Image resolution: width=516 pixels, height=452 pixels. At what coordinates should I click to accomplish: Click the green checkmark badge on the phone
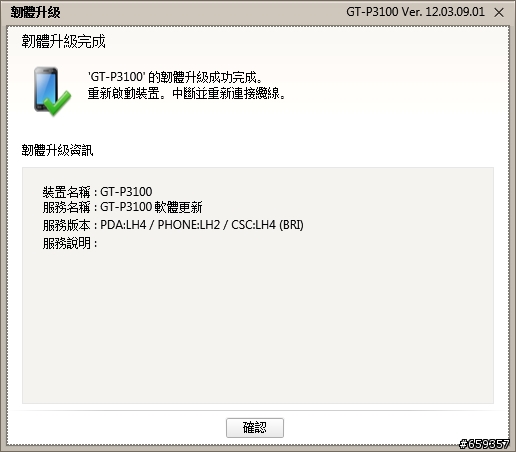pos(58,104)
